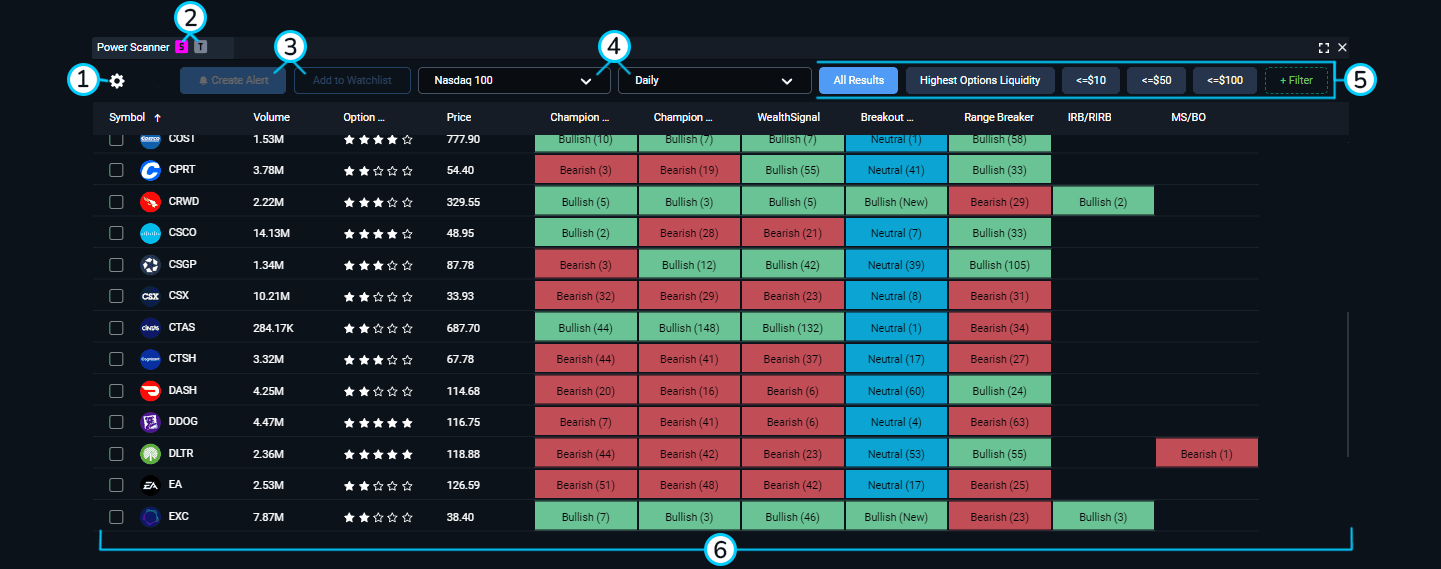
Task: Click the + Filter button
Action: pos(1296,81)
